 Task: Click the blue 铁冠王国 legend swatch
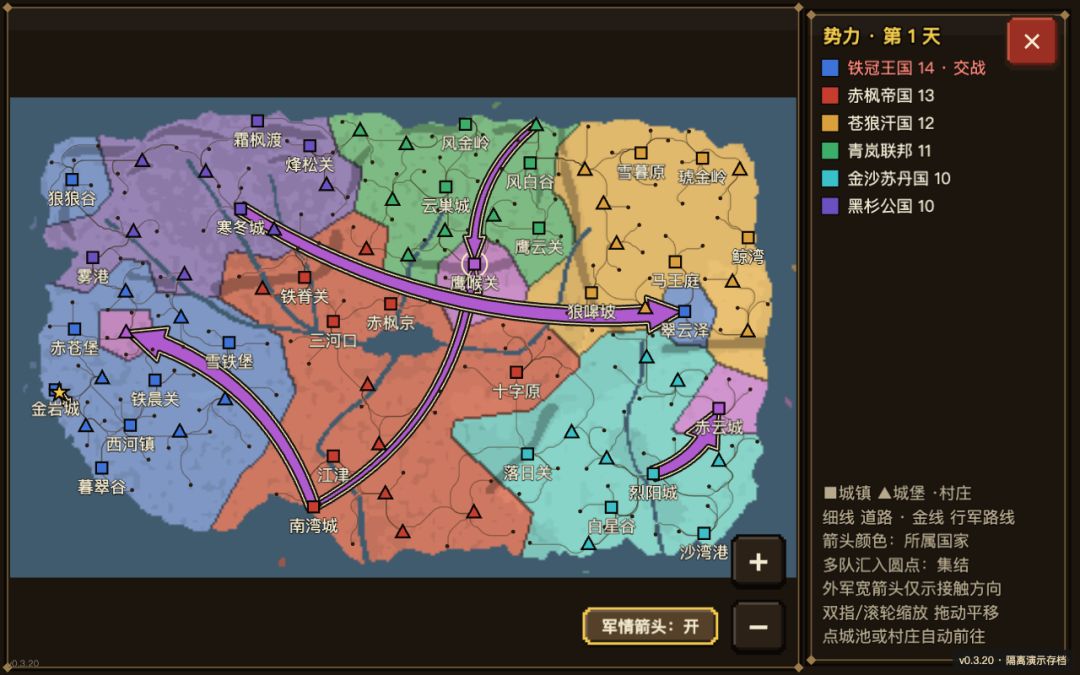pyautogui.click(x=830, y=68)
